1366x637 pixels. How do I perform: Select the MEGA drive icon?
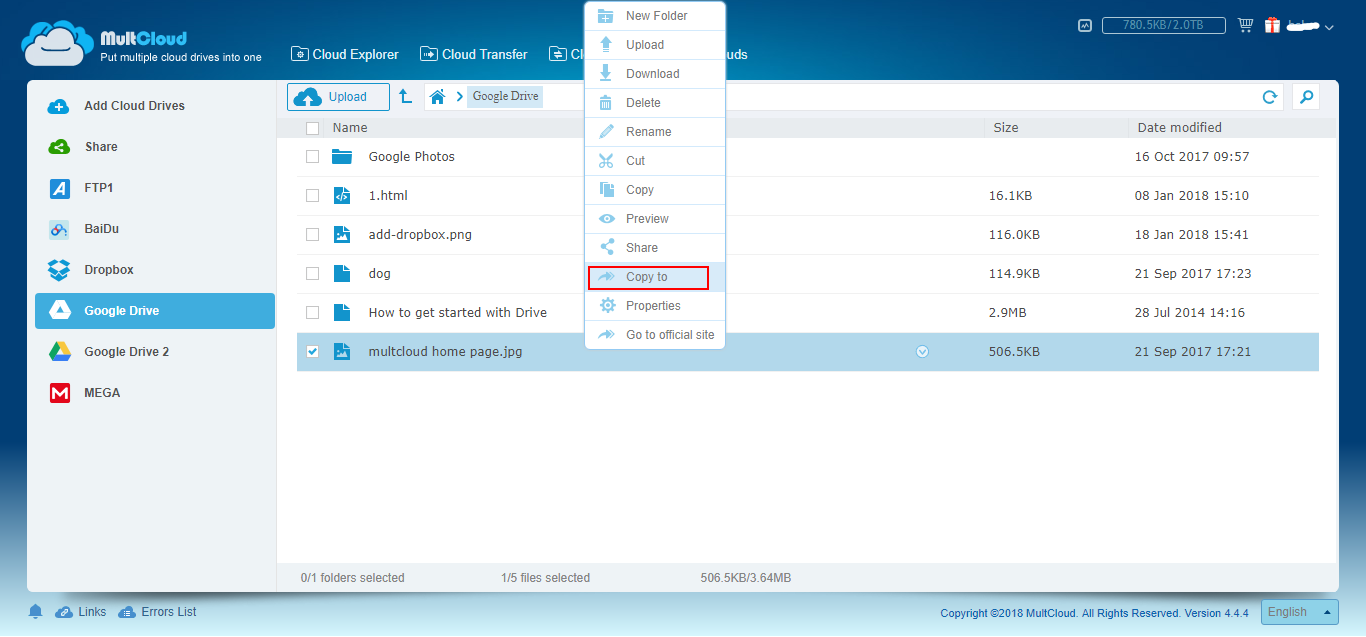59,393
